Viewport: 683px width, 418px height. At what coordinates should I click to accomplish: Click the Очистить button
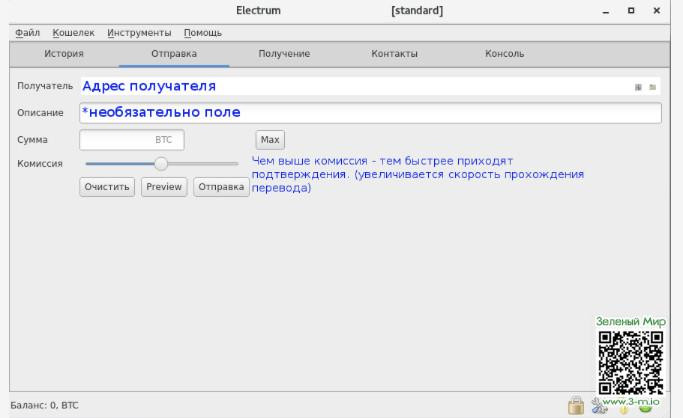pyautogui.click(x=107, y=187)
